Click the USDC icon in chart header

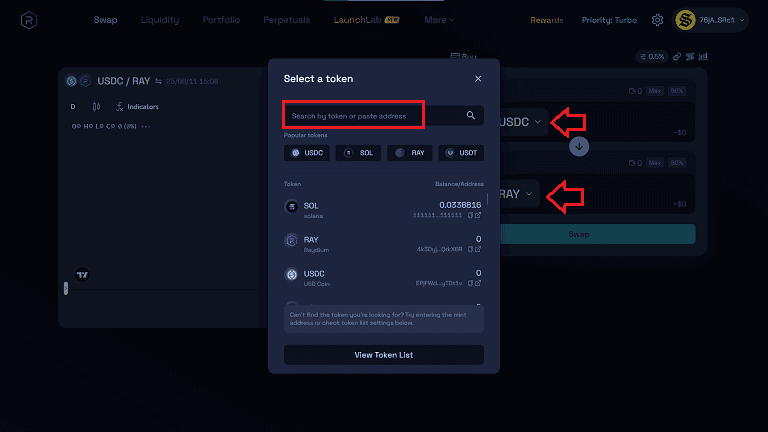point(72,81)
